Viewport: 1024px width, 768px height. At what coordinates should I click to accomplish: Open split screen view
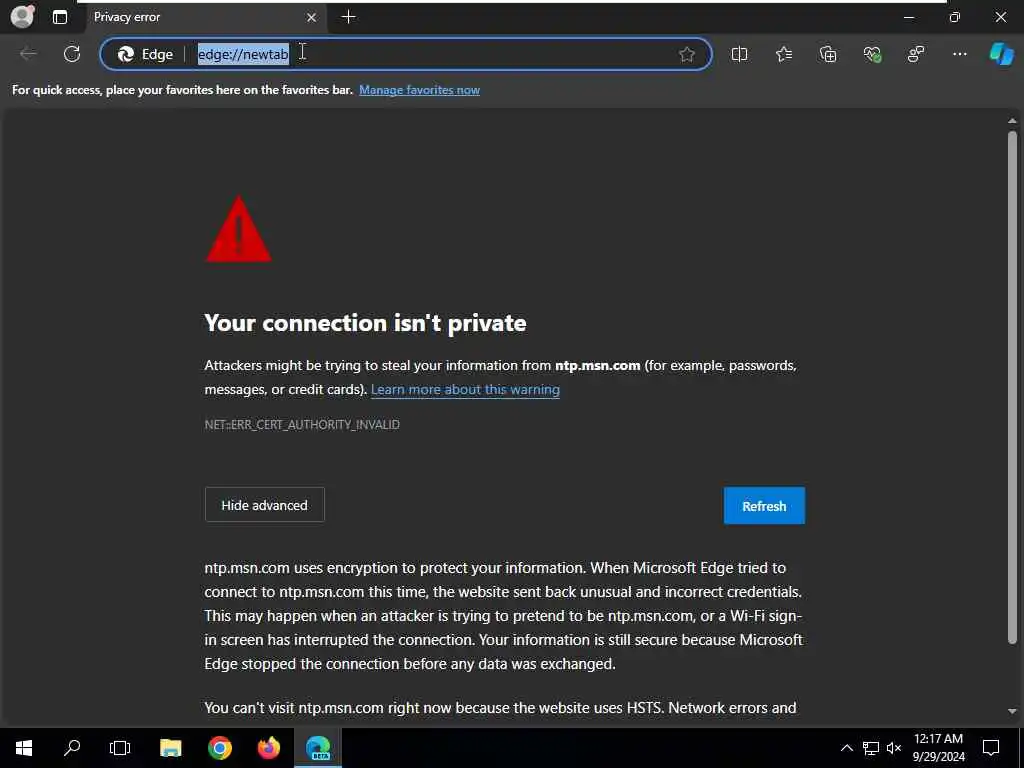click(x=739, y=54)
